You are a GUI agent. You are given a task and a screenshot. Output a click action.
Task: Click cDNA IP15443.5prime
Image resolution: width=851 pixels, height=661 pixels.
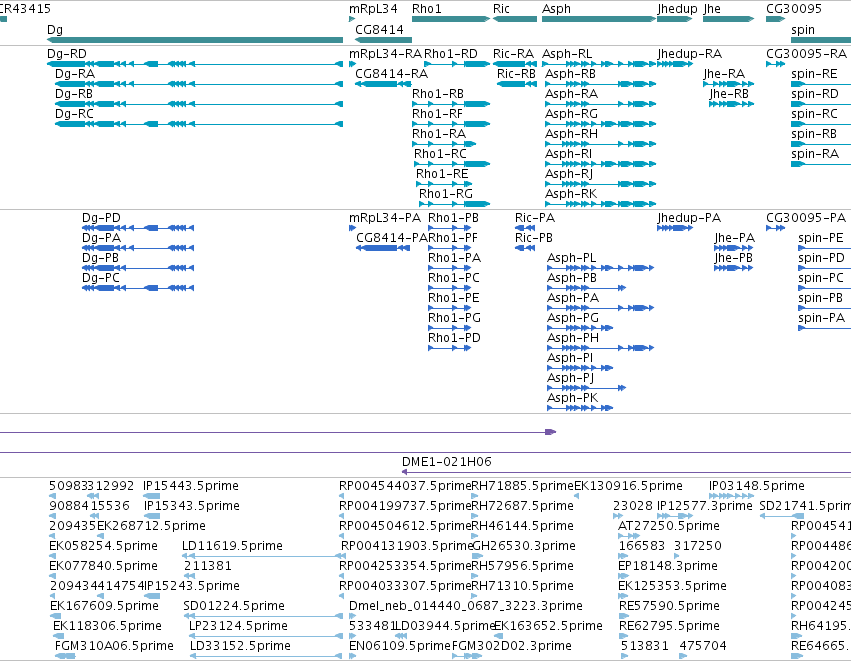pos(151,496)
